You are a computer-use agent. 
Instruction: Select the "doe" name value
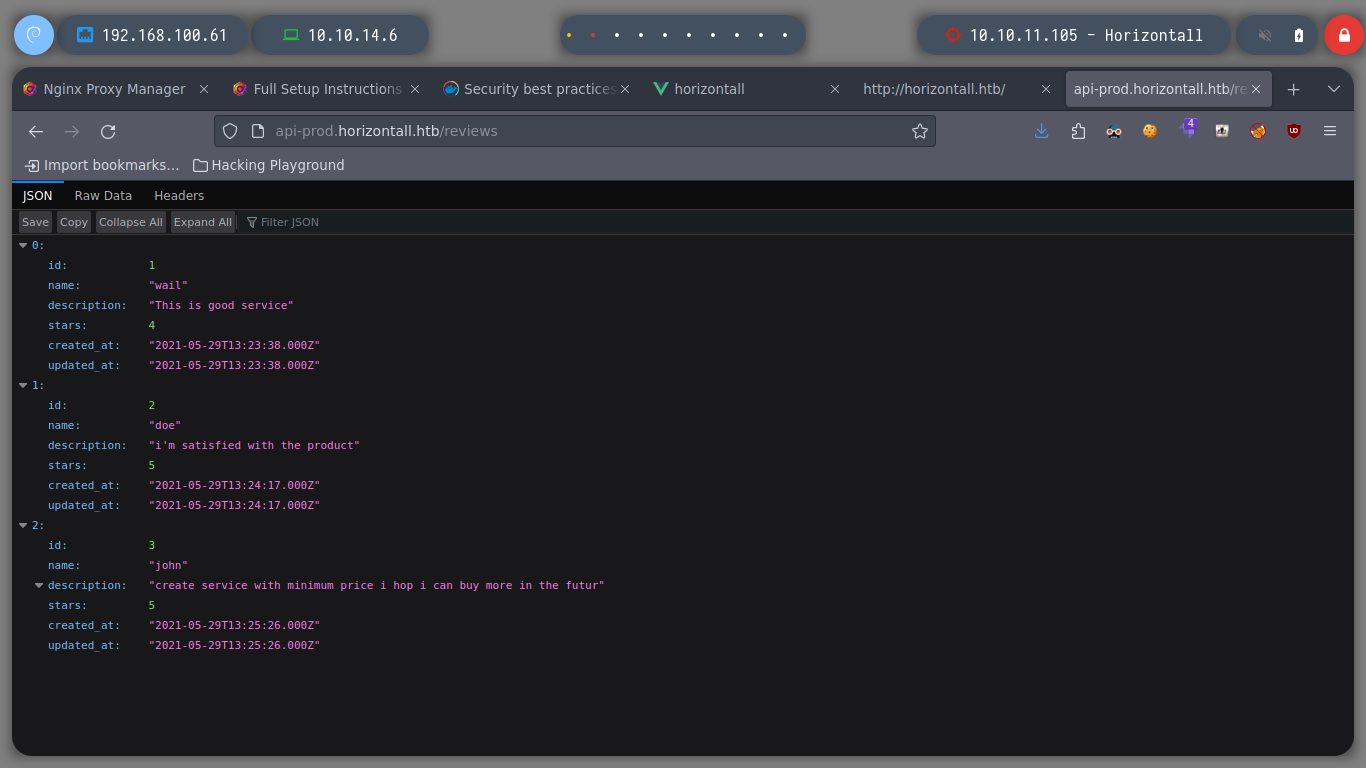click(165, 425)
